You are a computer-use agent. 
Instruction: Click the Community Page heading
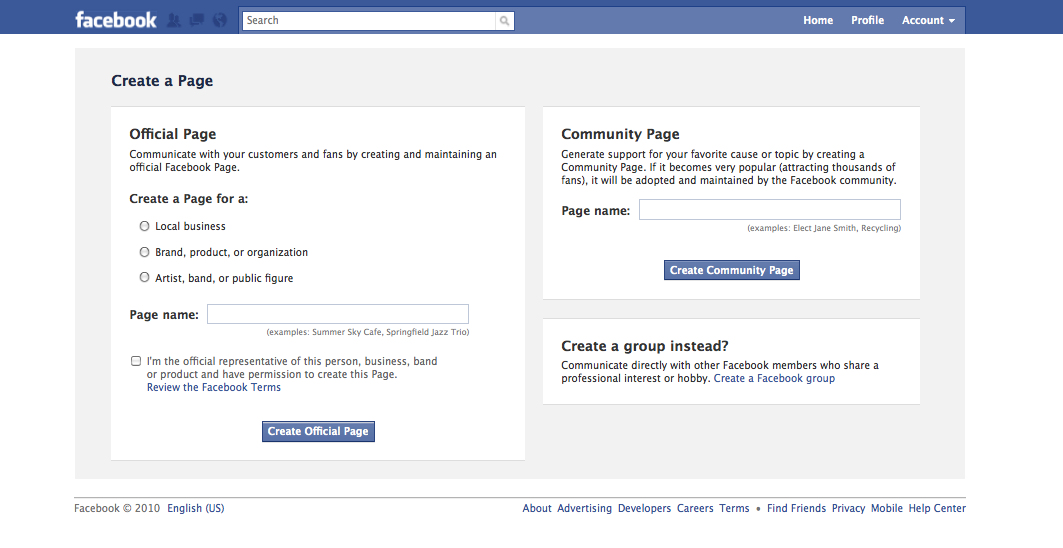tap(620, 134)
